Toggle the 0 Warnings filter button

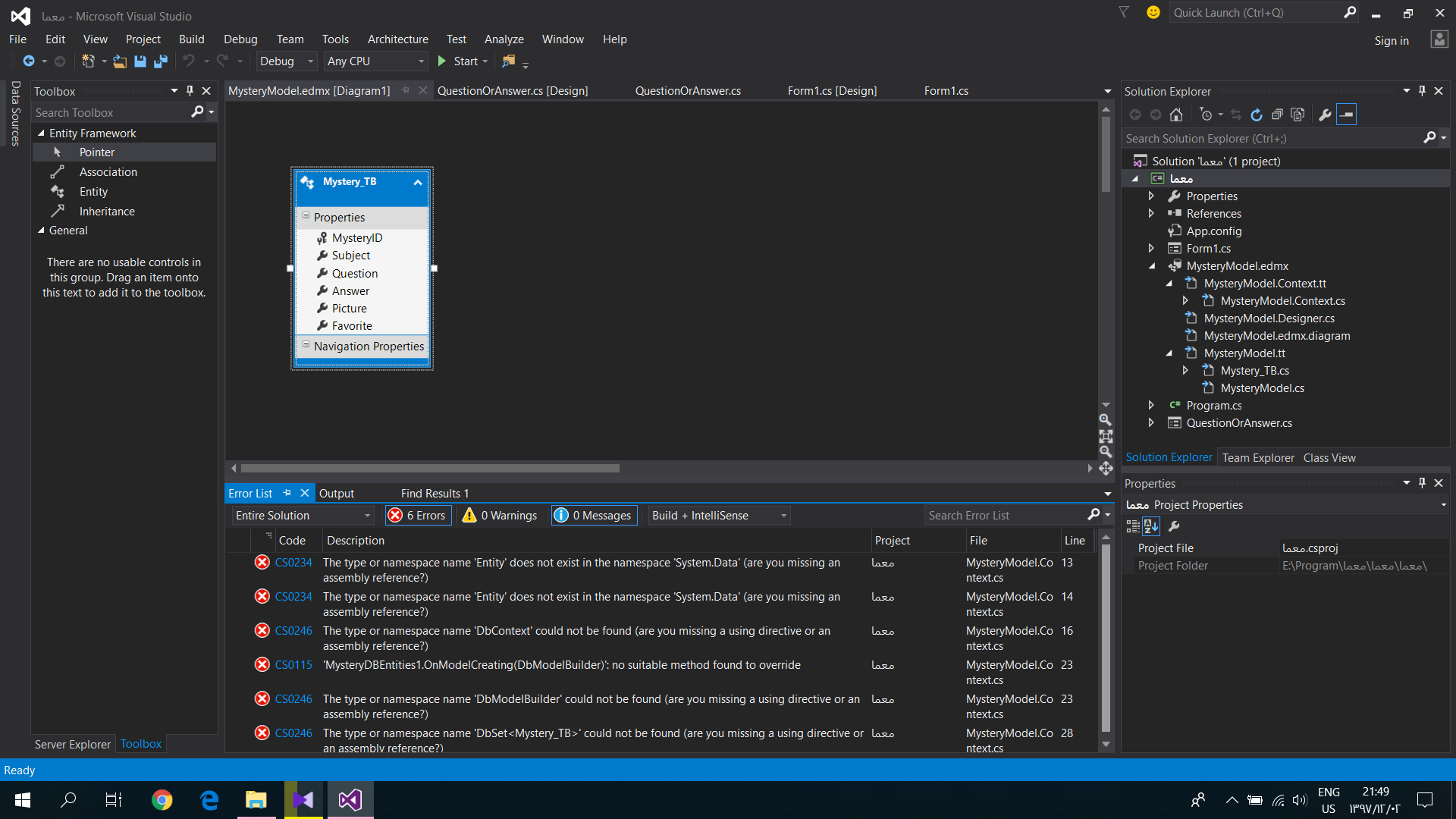(500, 516)
